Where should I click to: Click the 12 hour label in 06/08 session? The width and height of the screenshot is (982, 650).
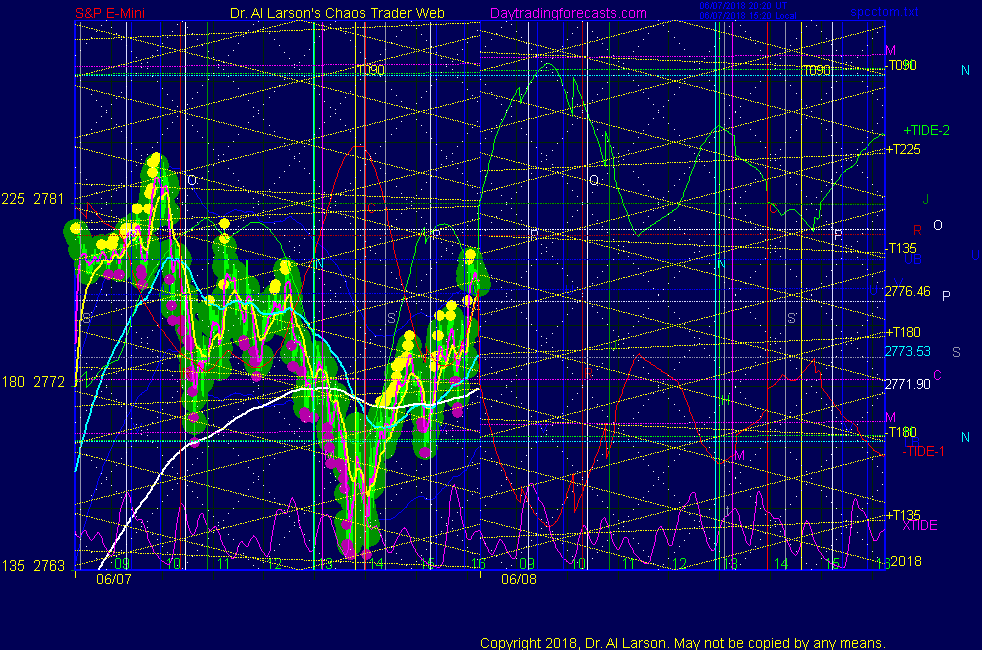[680, 564]
